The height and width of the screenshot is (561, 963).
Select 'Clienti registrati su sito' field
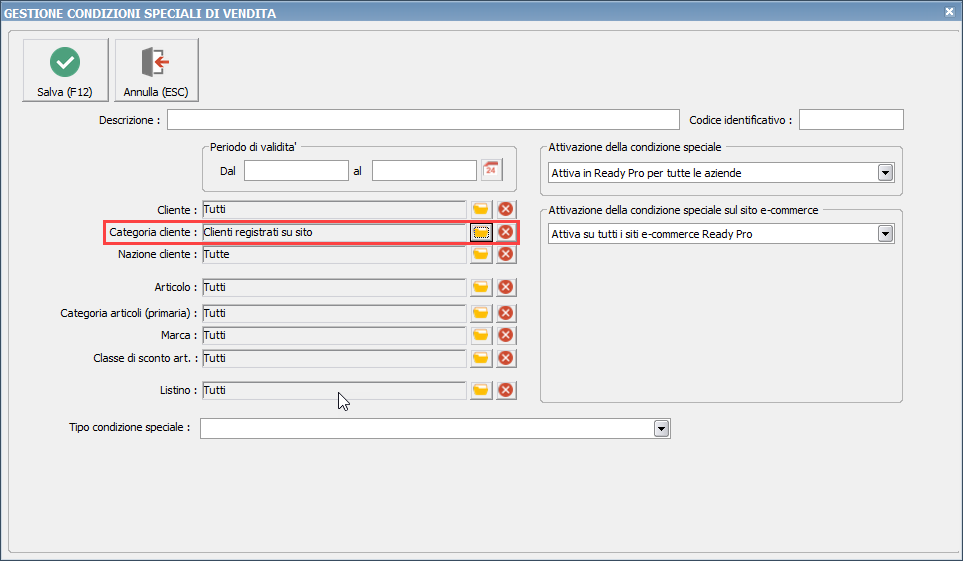[x=334, y=232]
